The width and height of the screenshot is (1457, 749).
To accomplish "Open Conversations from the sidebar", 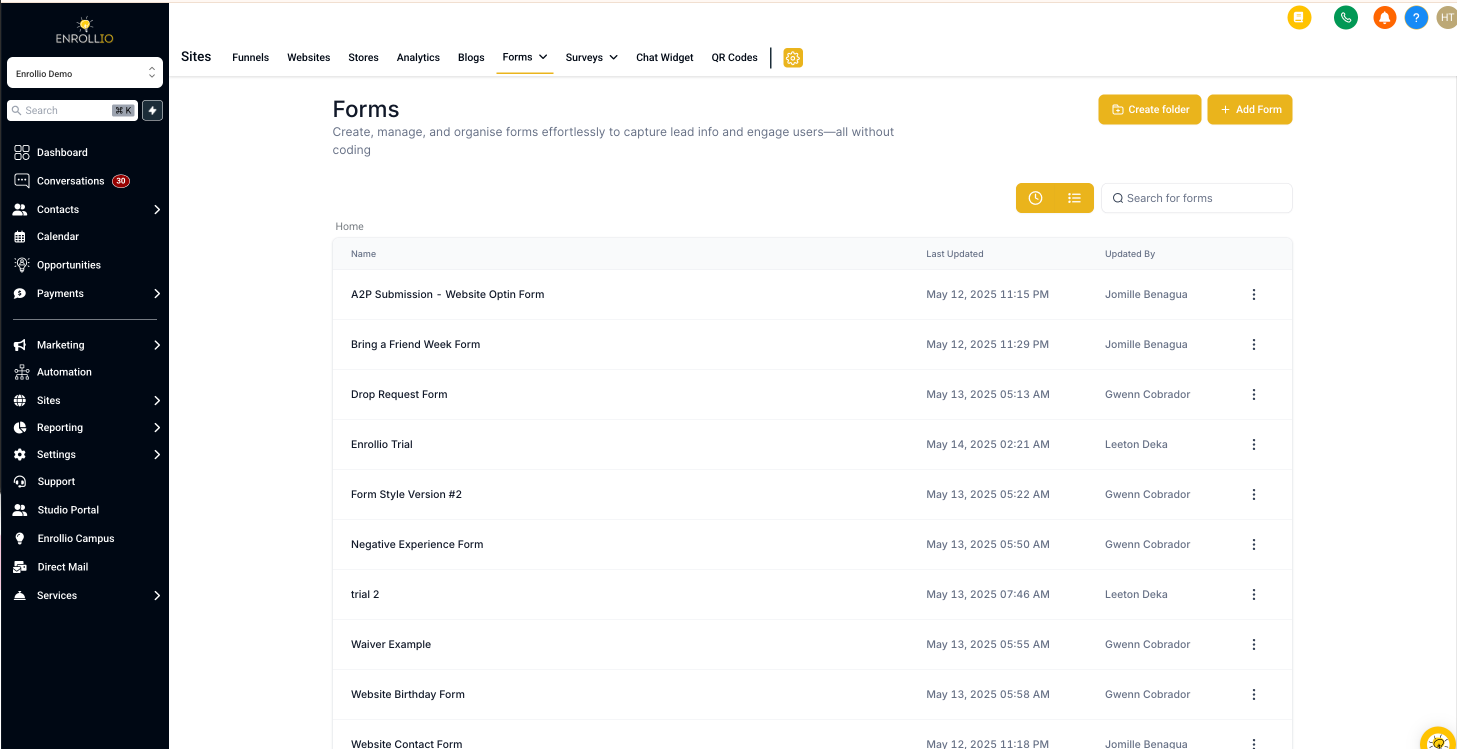I will (70, 181).
